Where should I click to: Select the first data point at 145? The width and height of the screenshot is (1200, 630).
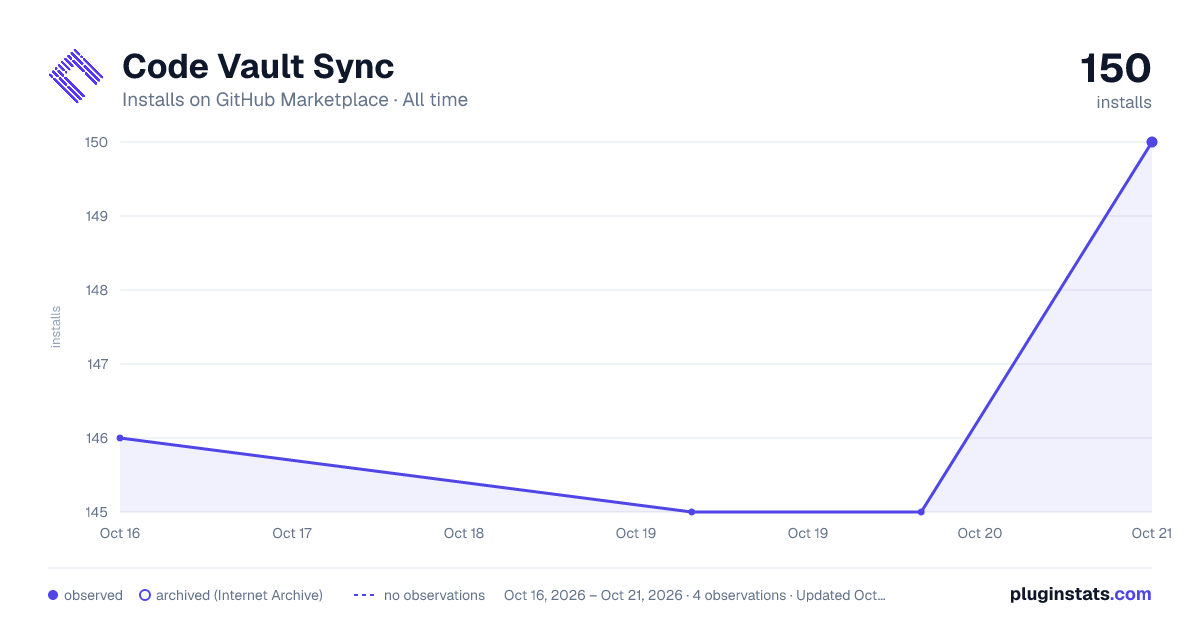pyautogui.click(x=692, y=512)
